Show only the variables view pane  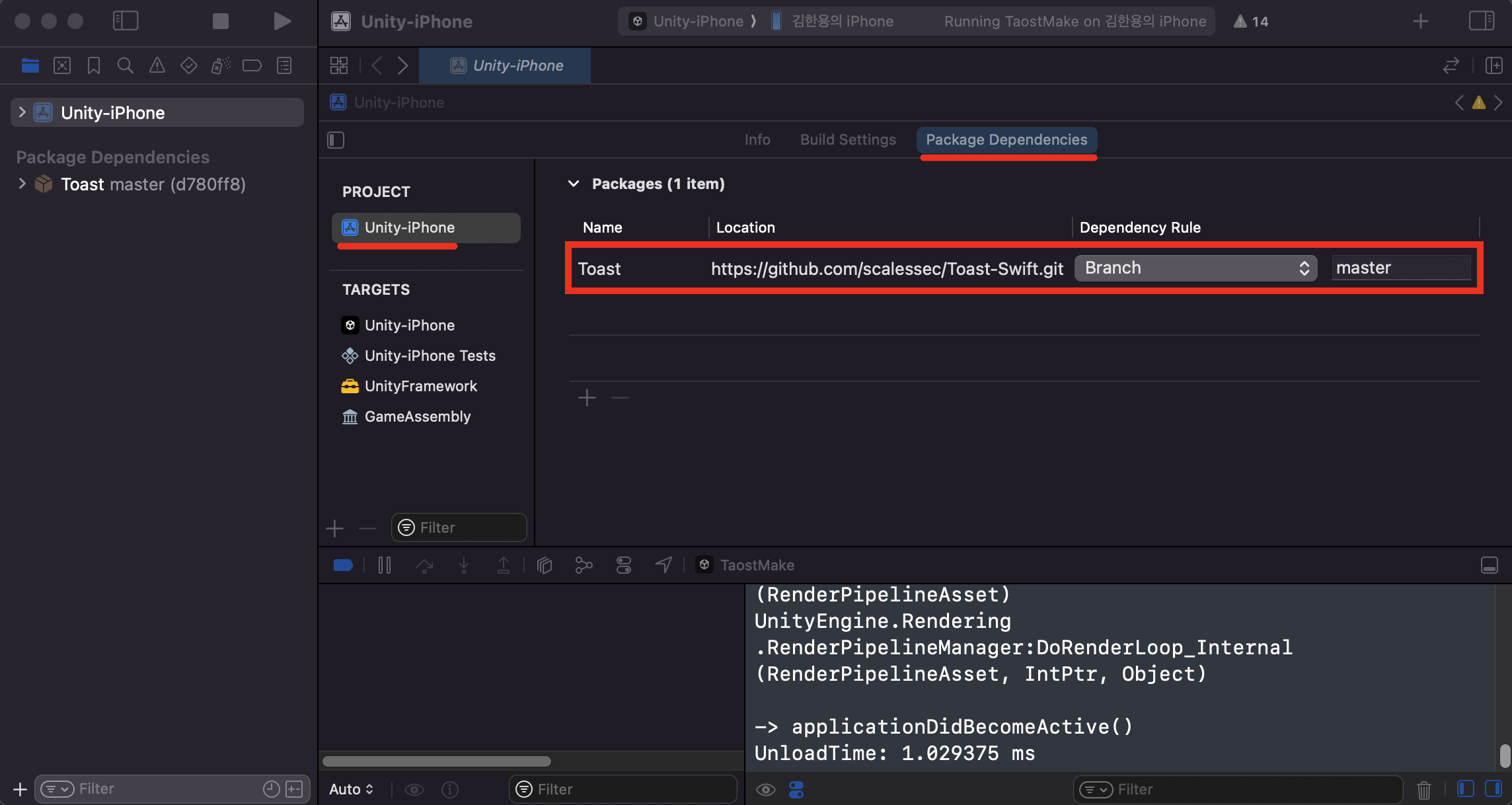click(x=1465, y=789)
